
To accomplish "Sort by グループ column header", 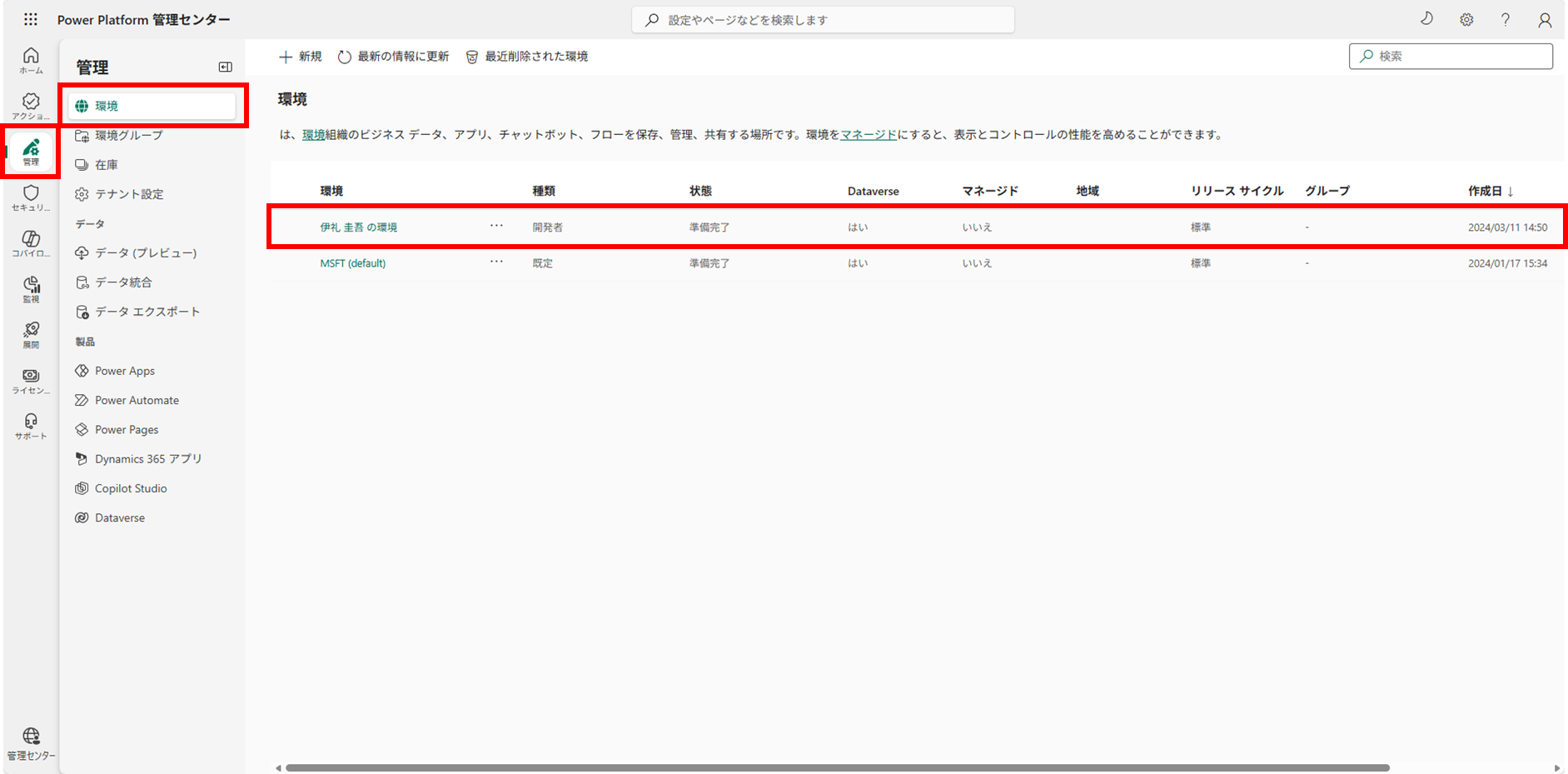I will pos(1327,191).
